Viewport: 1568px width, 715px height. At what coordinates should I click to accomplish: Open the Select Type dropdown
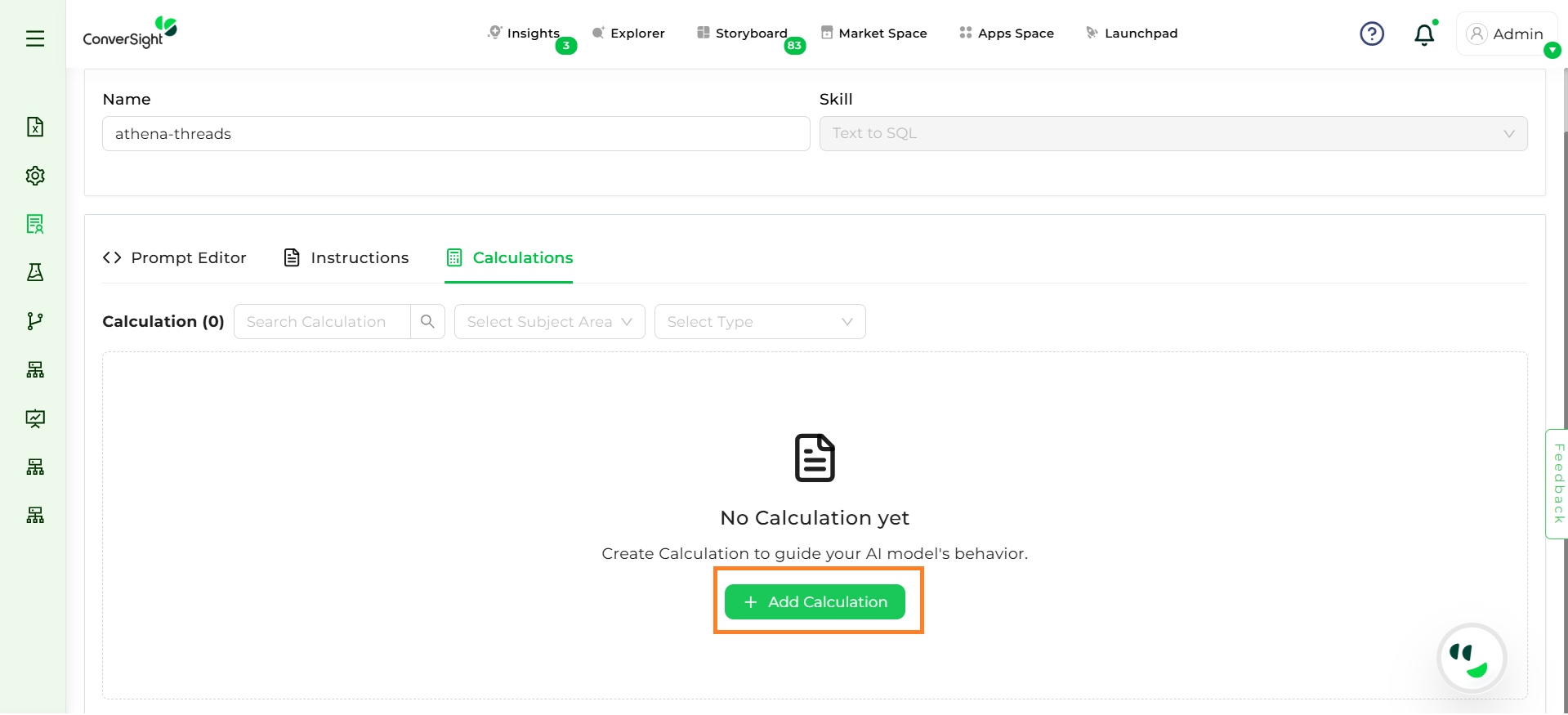pyautogui.click(x=759, y=322)
